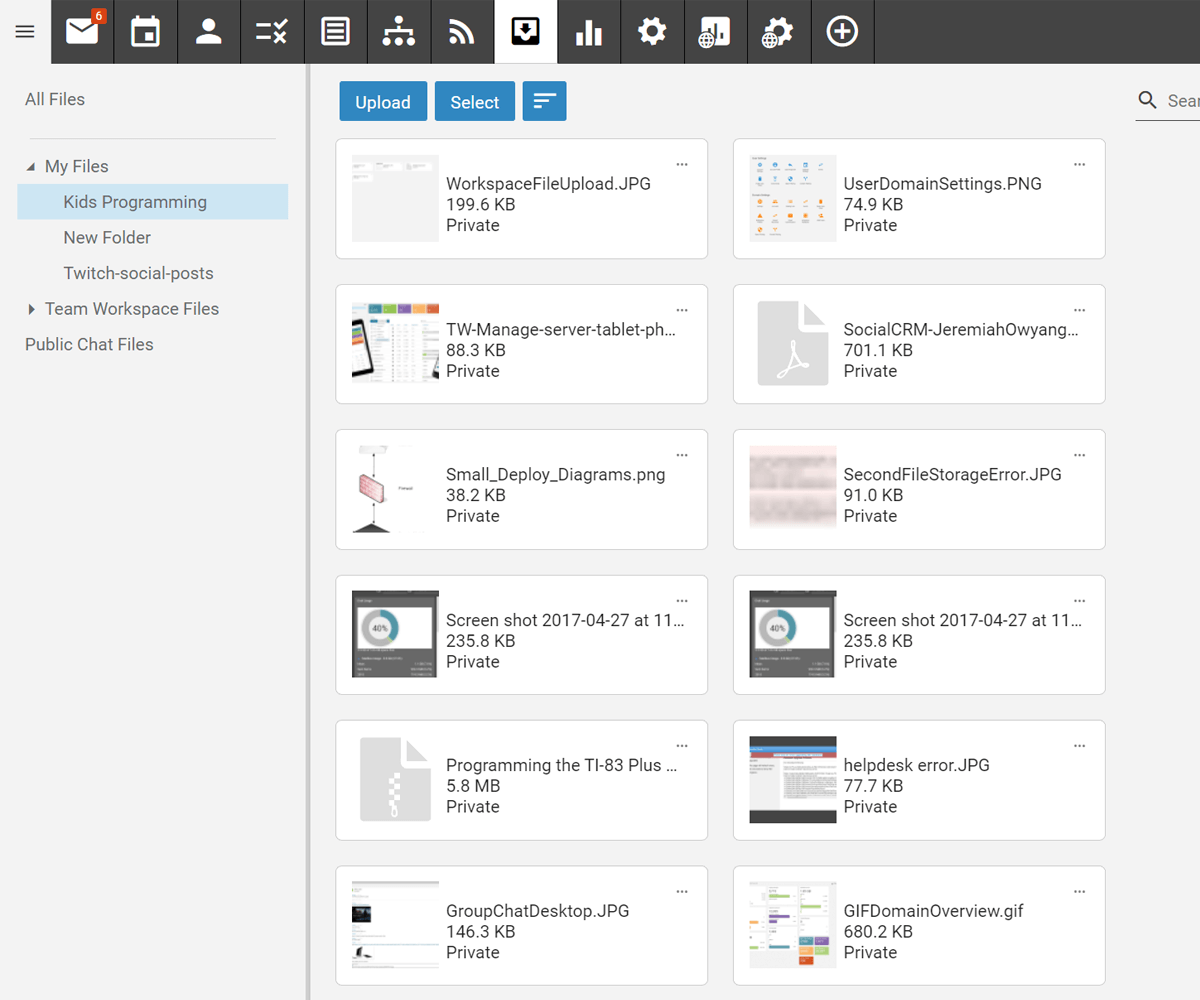1200x1000 pixels.
Task: Click the search input field
Action: pyautogui.click(x=1183, y=100)
